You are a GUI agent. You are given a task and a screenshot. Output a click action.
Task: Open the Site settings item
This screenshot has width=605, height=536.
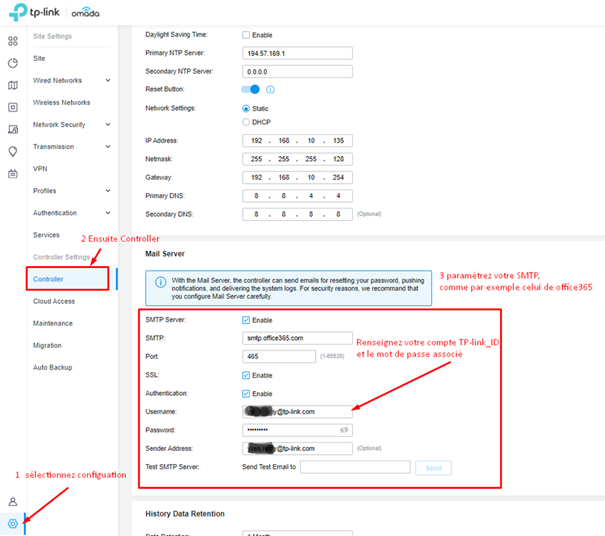point(39,59)
